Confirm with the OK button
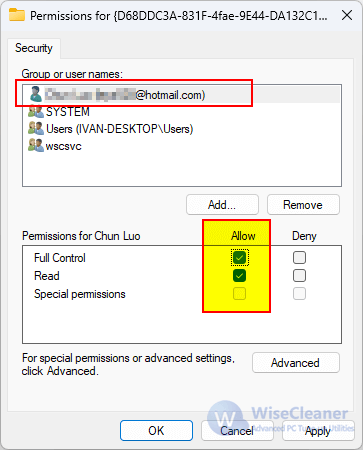This screenshot has height=450, width=363. [x=156, y=431]
